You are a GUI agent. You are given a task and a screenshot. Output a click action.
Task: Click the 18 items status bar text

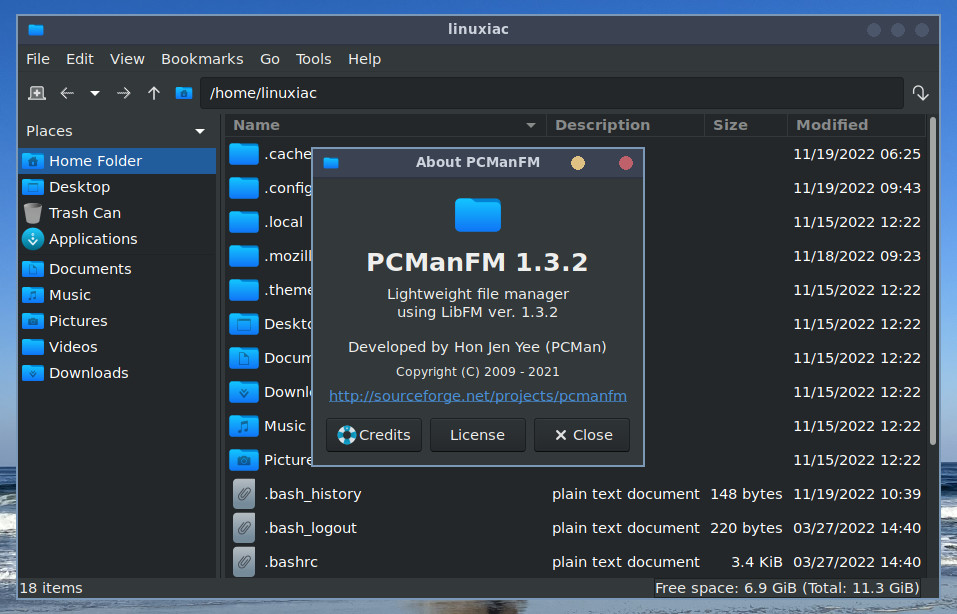pyautogui.click(x=51, y=588)
